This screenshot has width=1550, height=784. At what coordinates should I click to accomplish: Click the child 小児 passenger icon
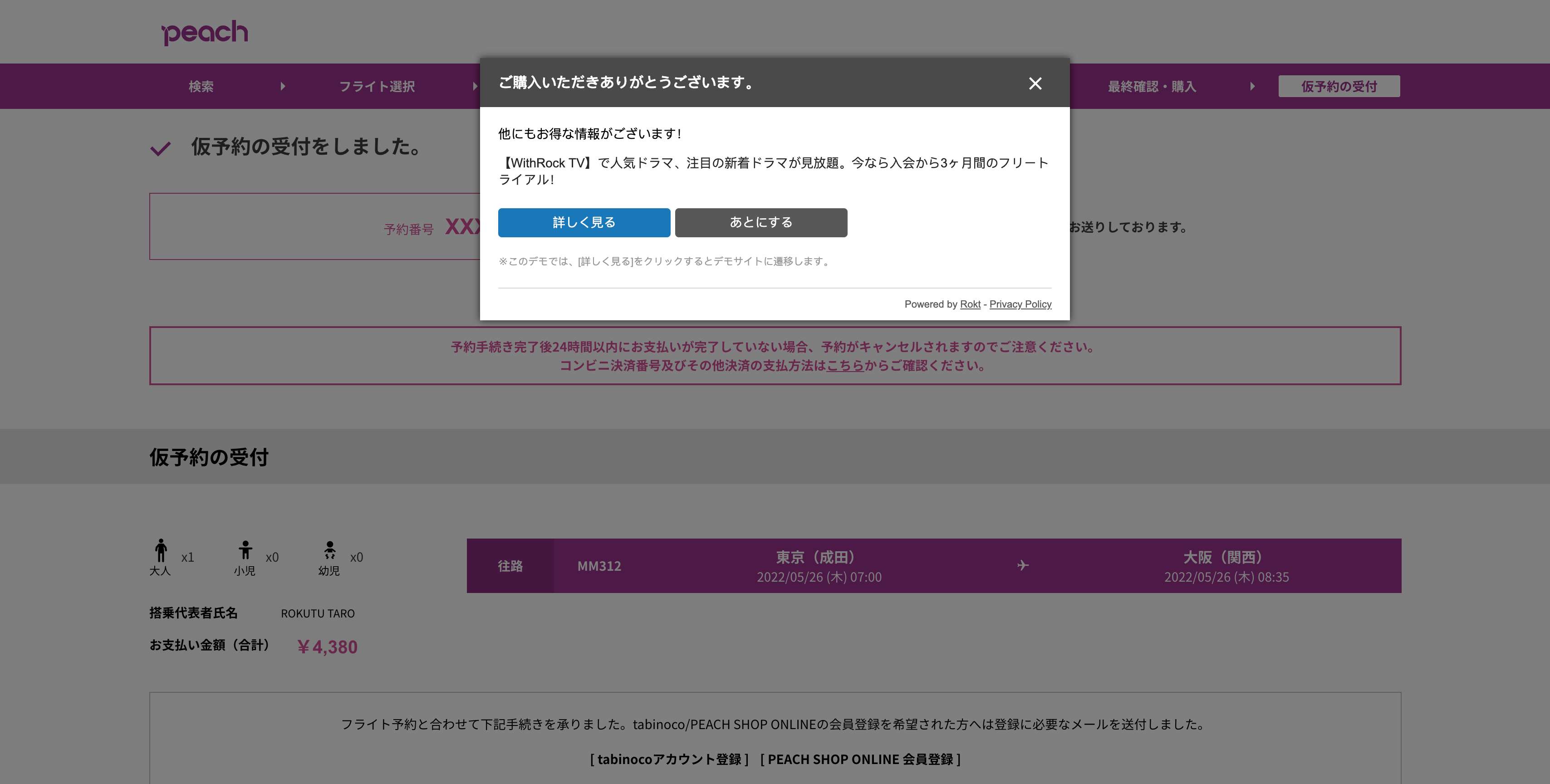pyautogui.click(x=245, y=550)
